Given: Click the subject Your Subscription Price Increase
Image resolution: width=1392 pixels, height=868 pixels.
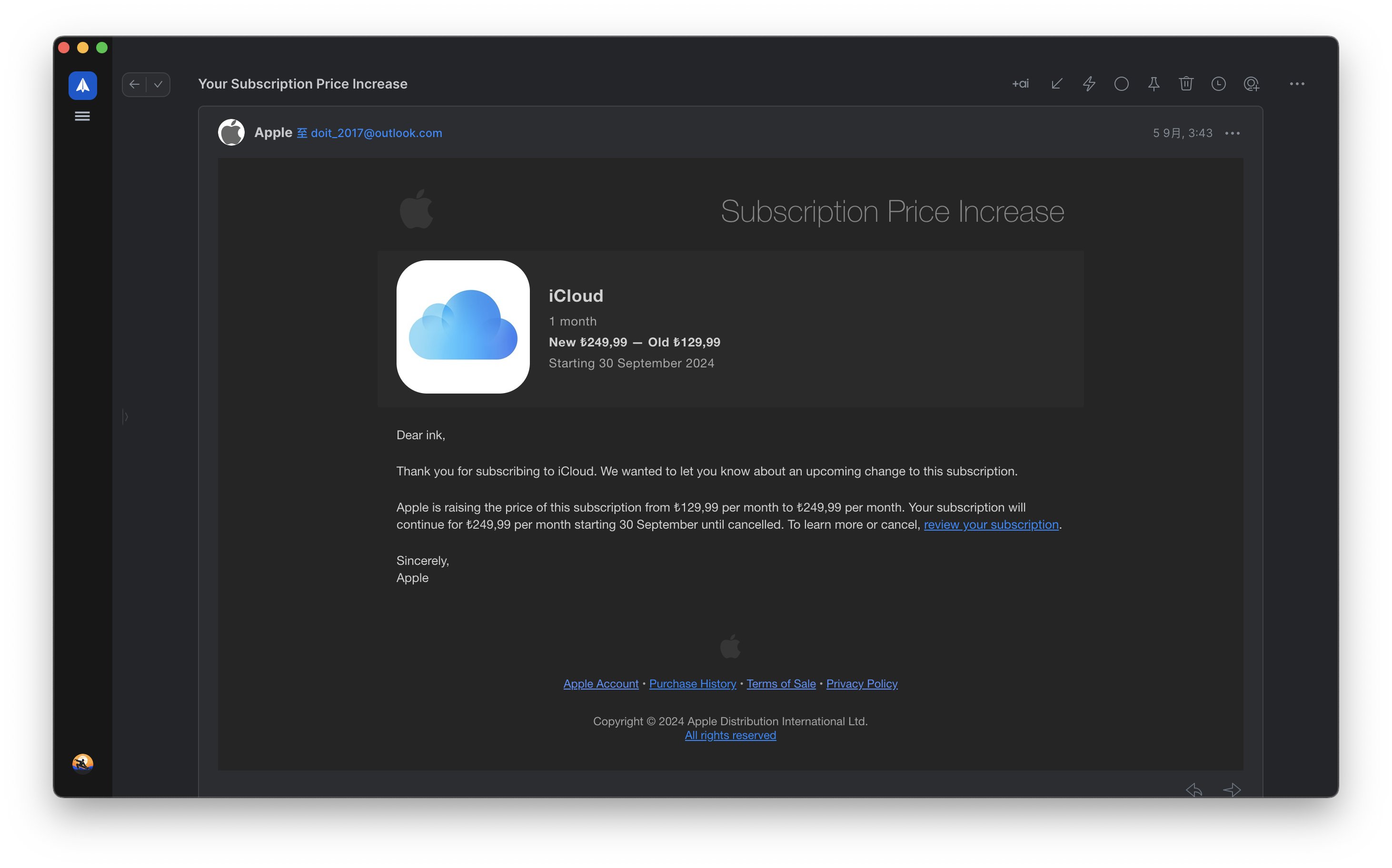Looking at the screenshot, I should (x=303, y=84).
